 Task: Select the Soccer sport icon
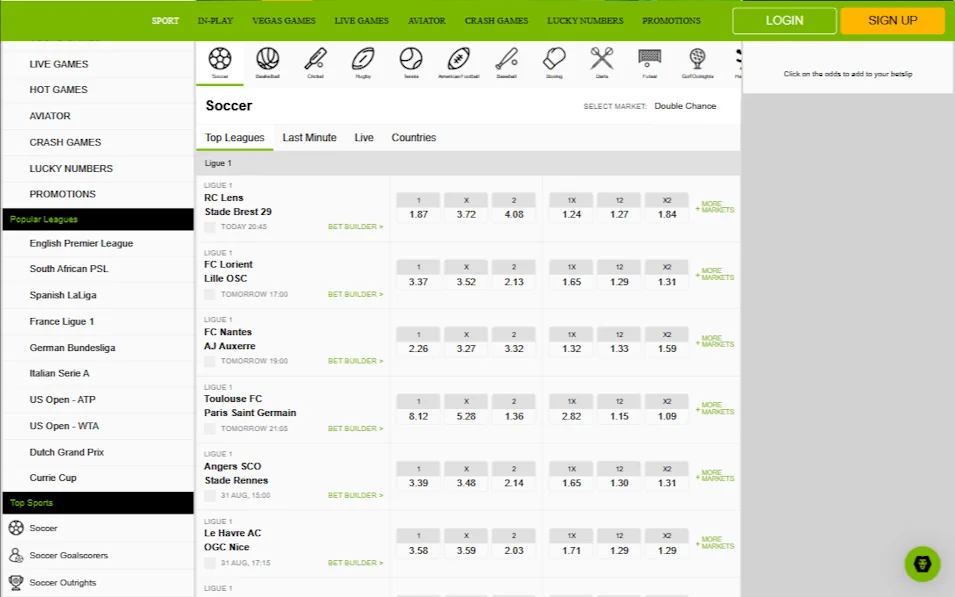[220, 59]
